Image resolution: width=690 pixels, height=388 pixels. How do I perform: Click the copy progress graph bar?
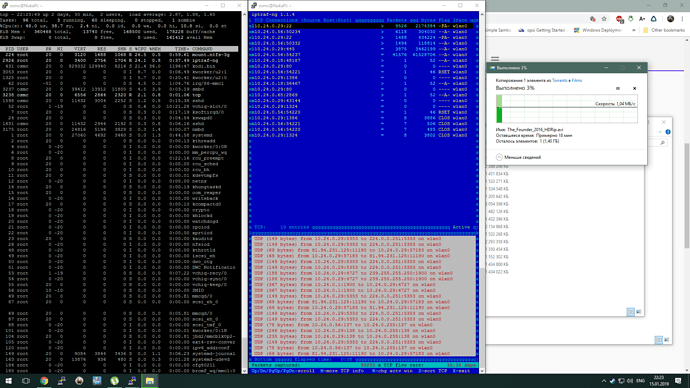[x=566, y=109]
